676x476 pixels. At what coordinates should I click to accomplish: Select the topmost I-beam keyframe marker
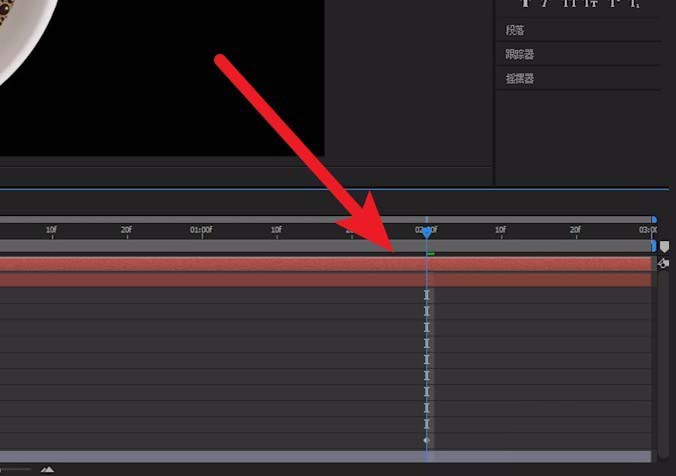[x=427, y=295]
